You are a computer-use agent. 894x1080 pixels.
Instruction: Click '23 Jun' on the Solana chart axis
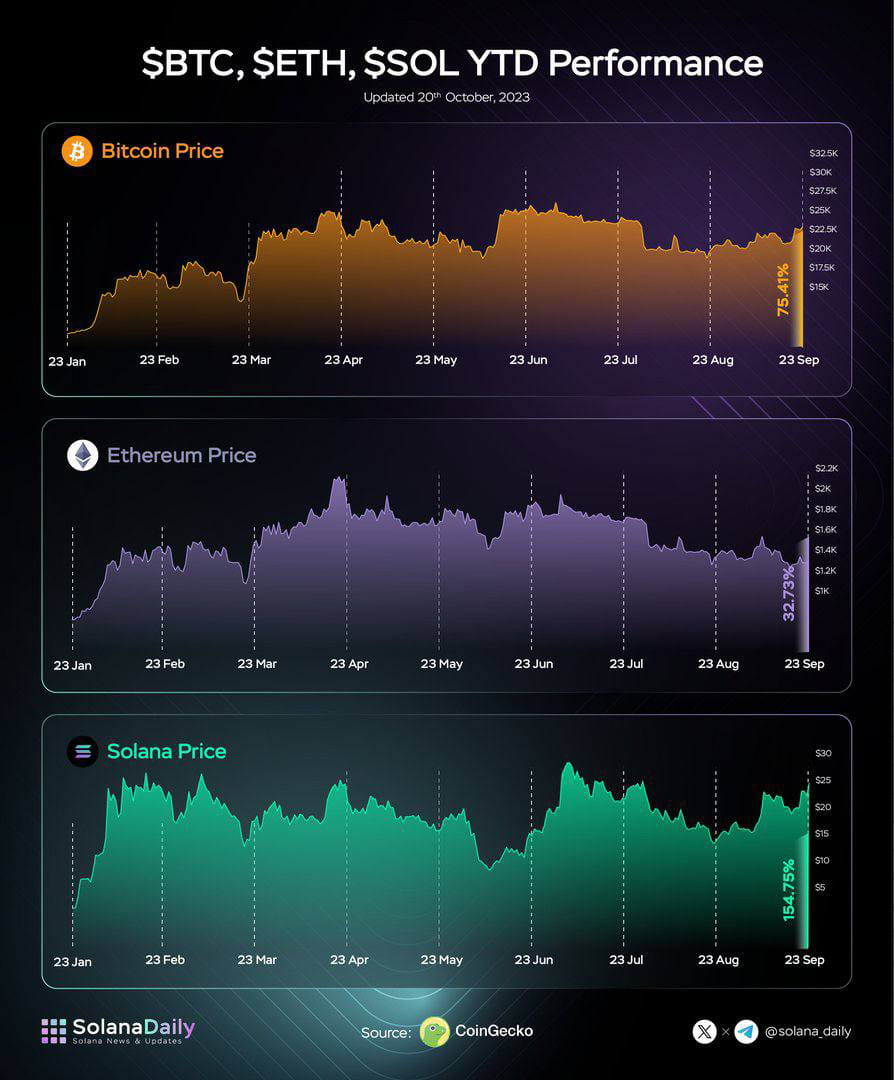(x=534, y=959)
